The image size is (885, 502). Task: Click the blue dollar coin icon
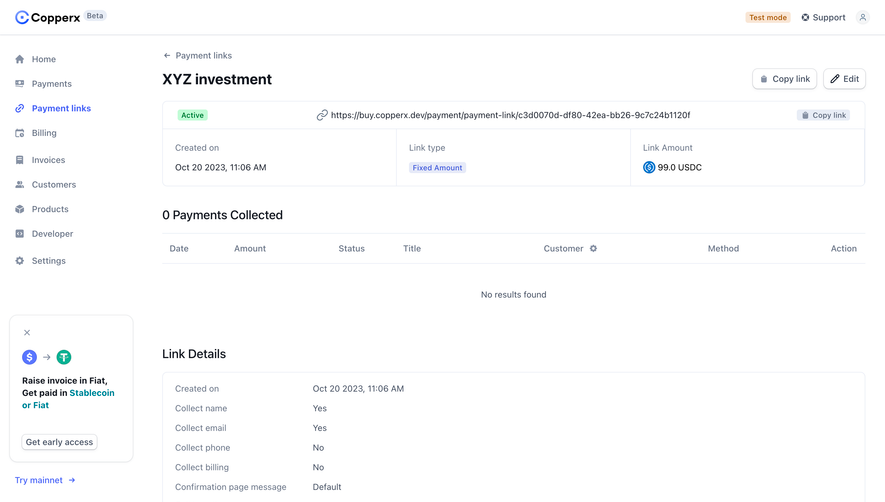[29, 357]
